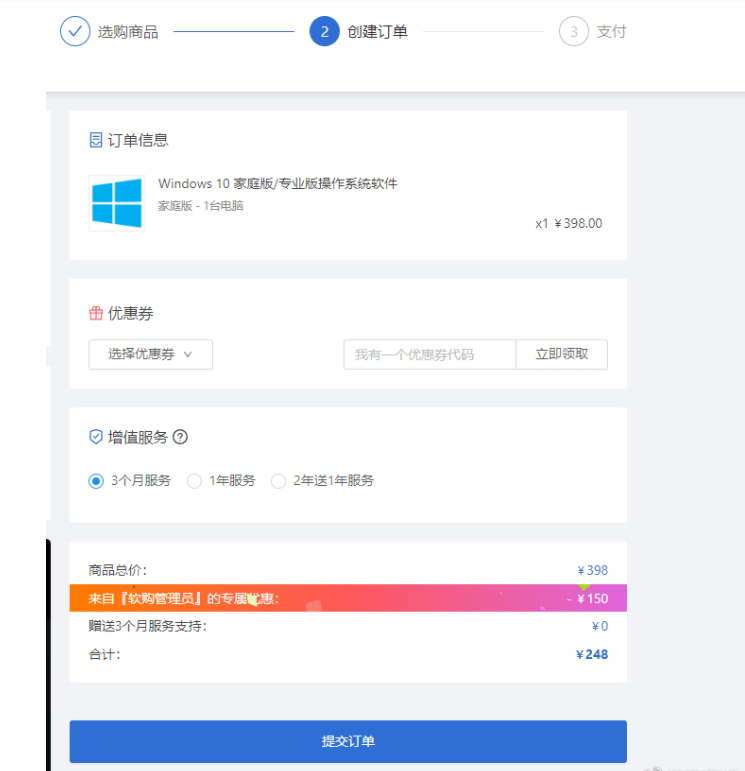
Task: Focus the 我有一个优惠券代码 input field
Action: 430,354
